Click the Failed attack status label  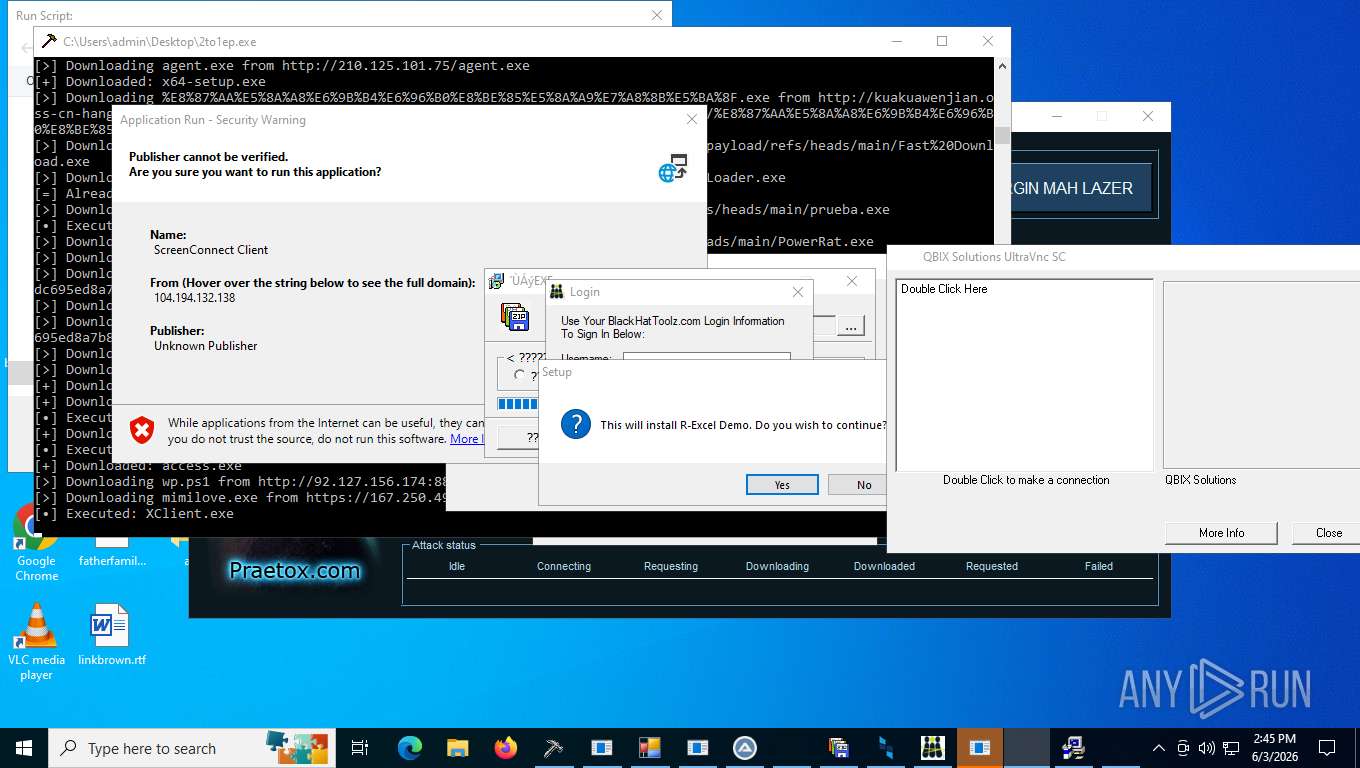pos(1099,566)
